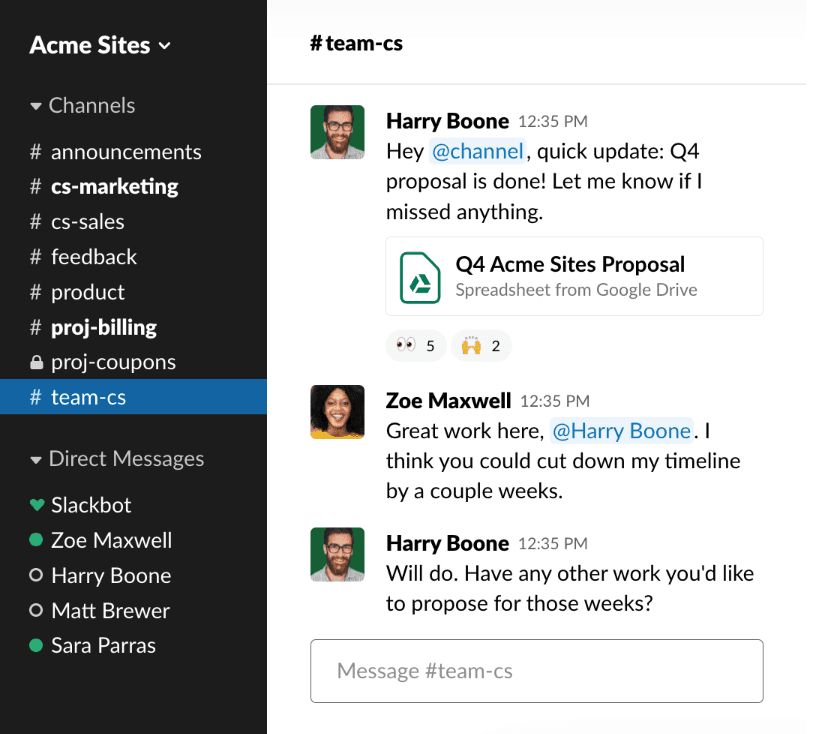The height and width of the screenshot is (734, 831).
Task: Open the Google Drive spreadsheet file icon
Action: (x=421, y=277)
